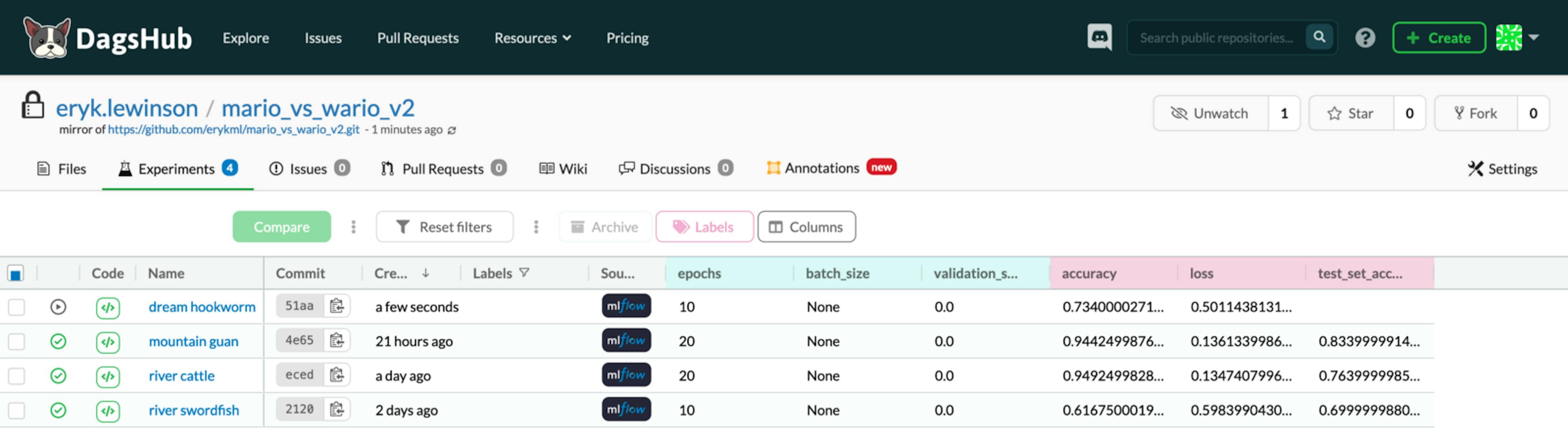Click mlflow source badge for dream hookworm

point(626,306)
